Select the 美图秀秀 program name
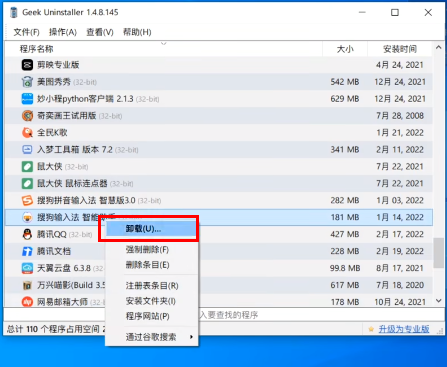This screenshot has height=367, width=447. click(x=54, y=82)
